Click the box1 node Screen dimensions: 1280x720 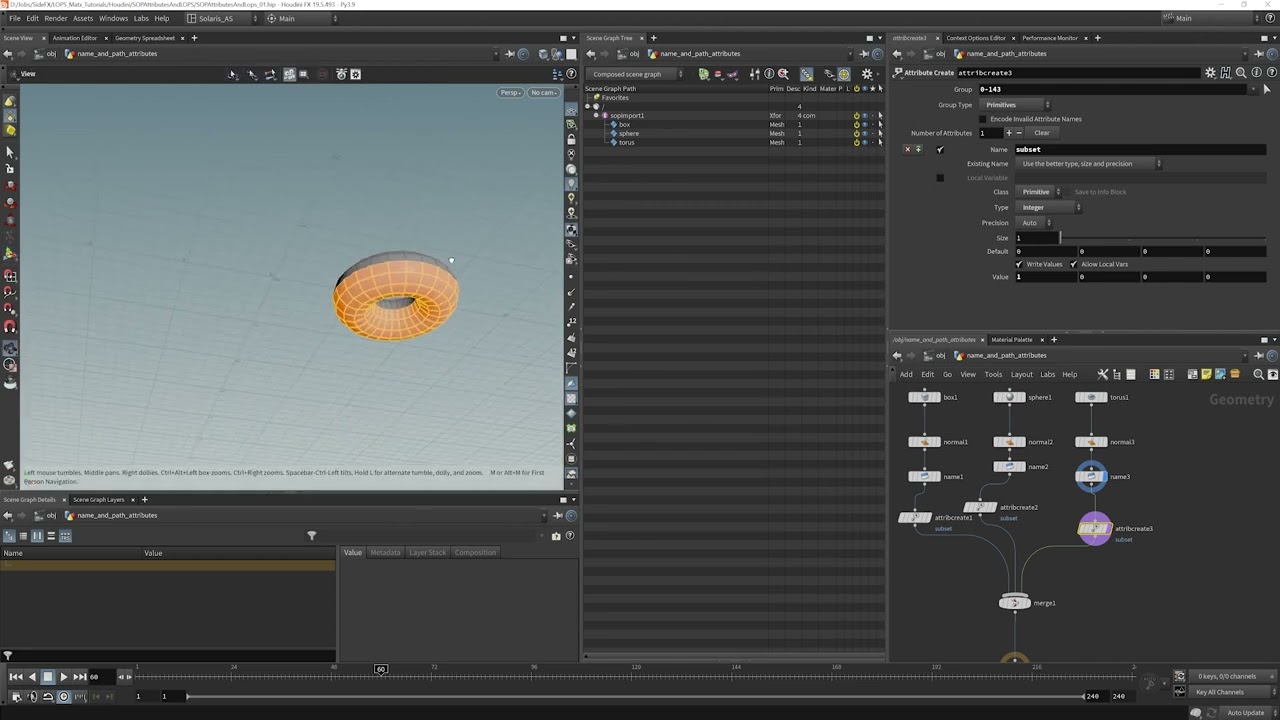[924, 397]
